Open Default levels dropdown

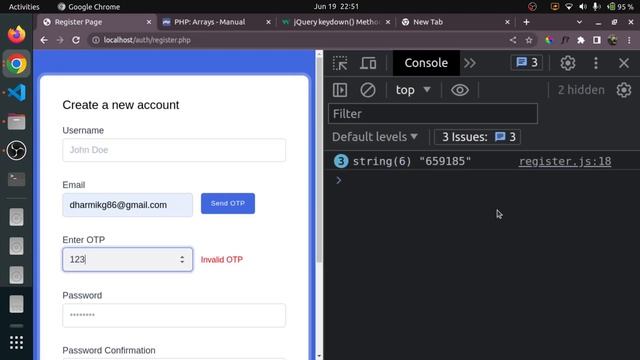click(x=375, y=137)
